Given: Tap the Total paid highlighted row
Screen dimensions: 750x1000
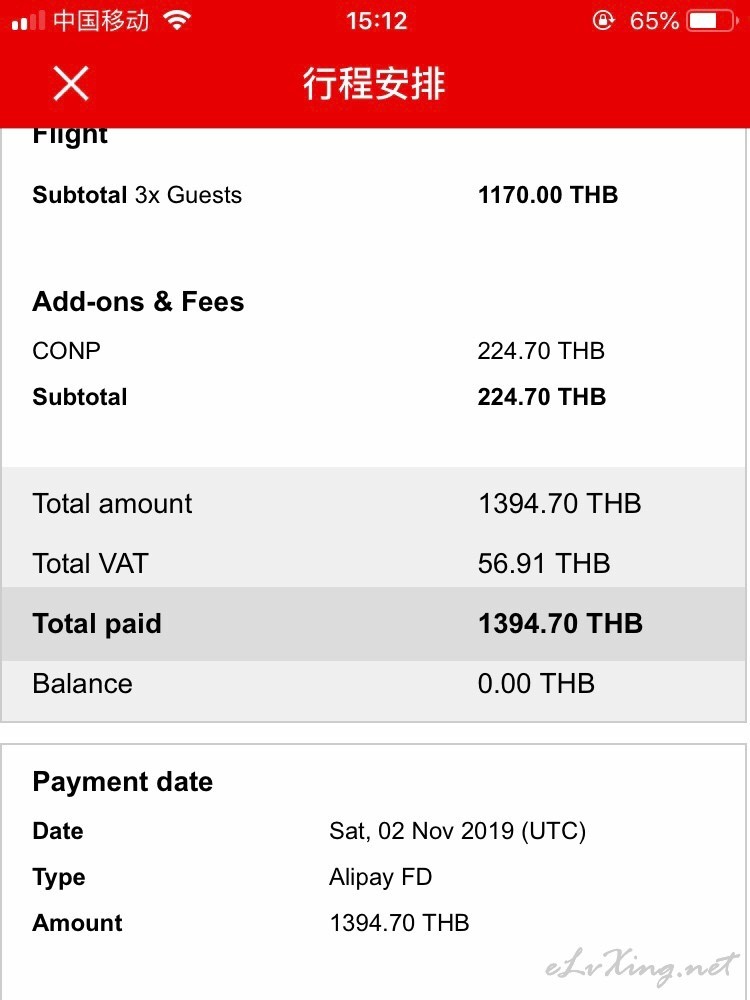Looking at the screenshot, I should tap(374, 624).
